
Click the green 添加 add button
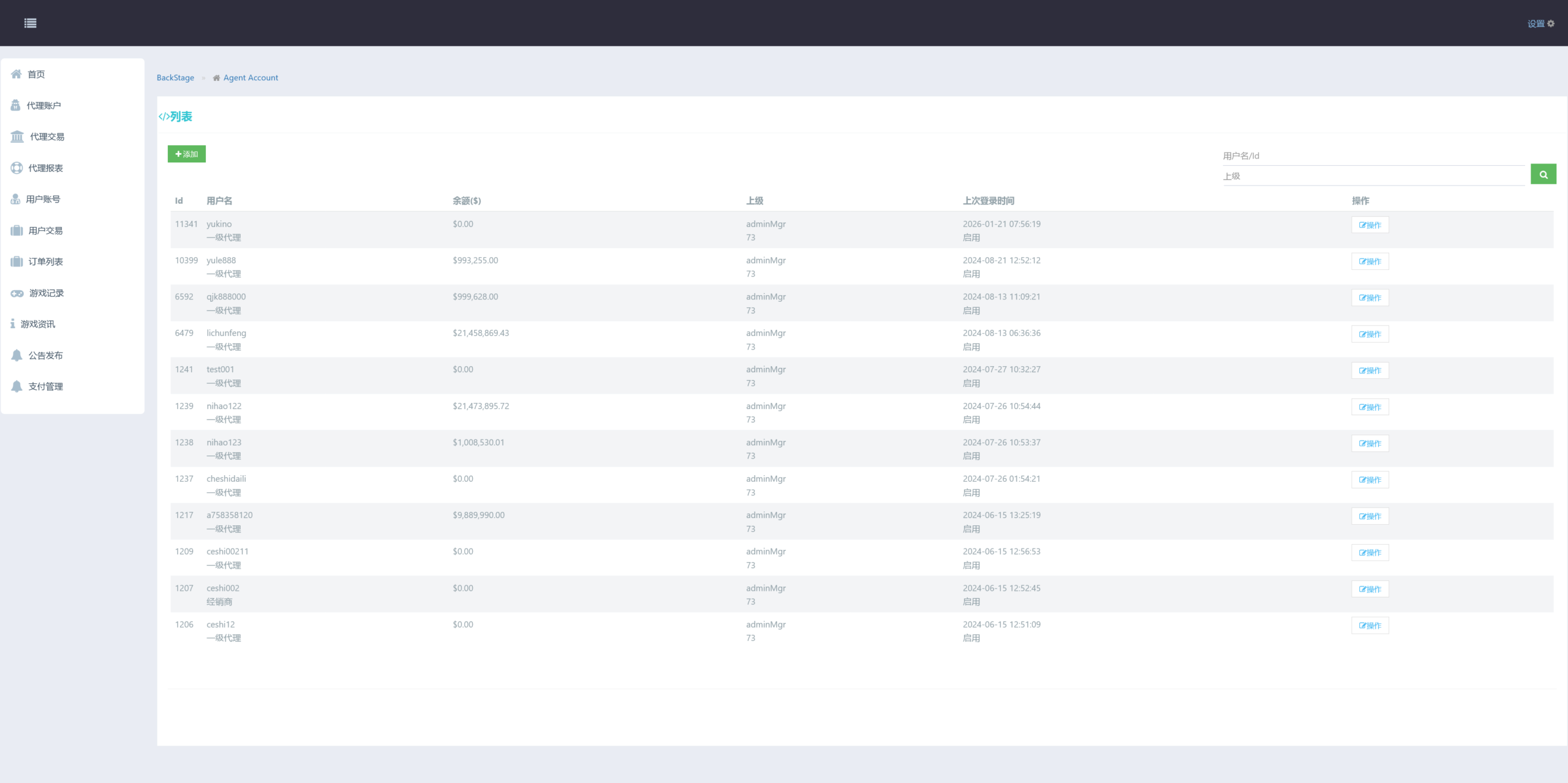click(187, 154)
